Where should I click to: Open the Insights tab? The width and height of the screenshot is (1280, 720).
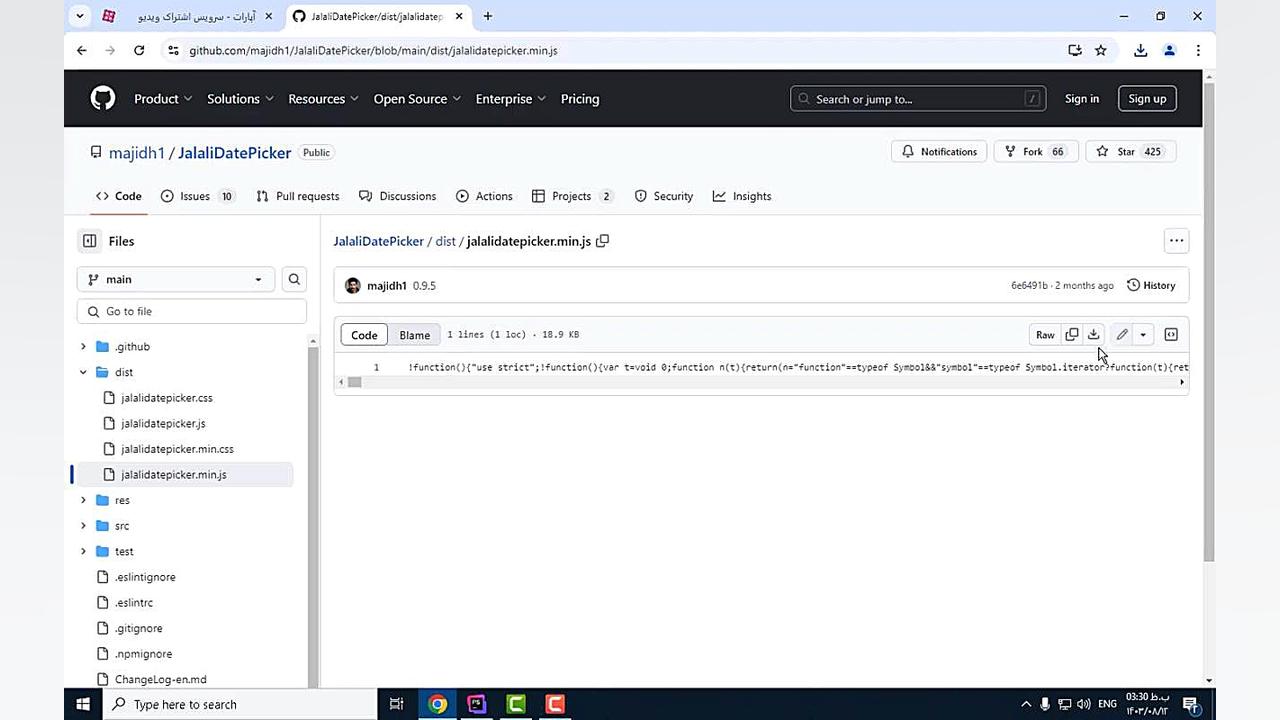tap(742, 196)
